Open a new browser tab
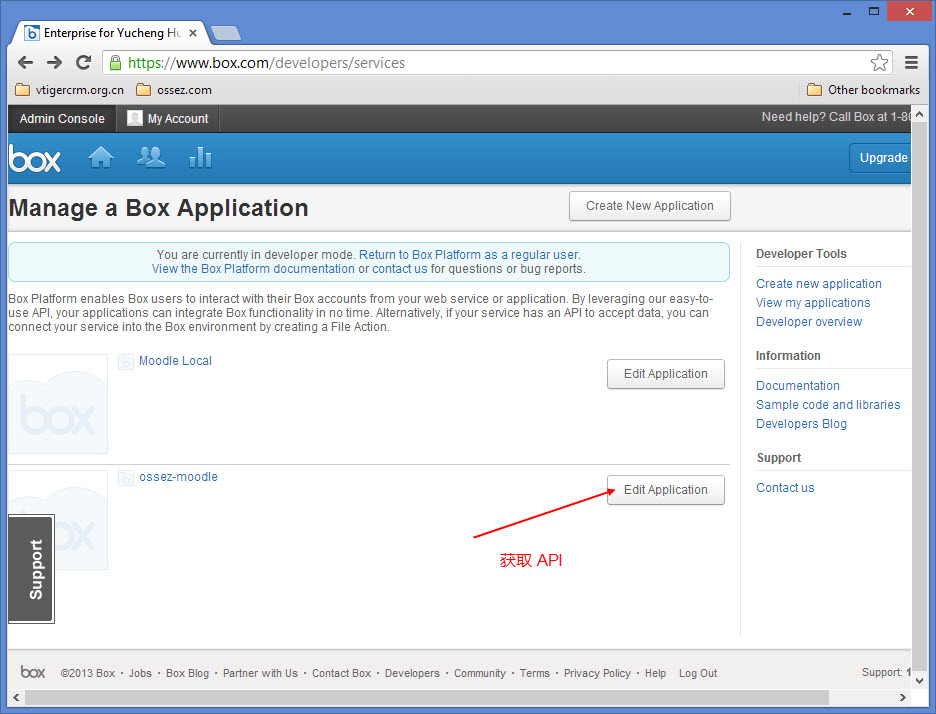The image size is (936, 714). (226, 33)
